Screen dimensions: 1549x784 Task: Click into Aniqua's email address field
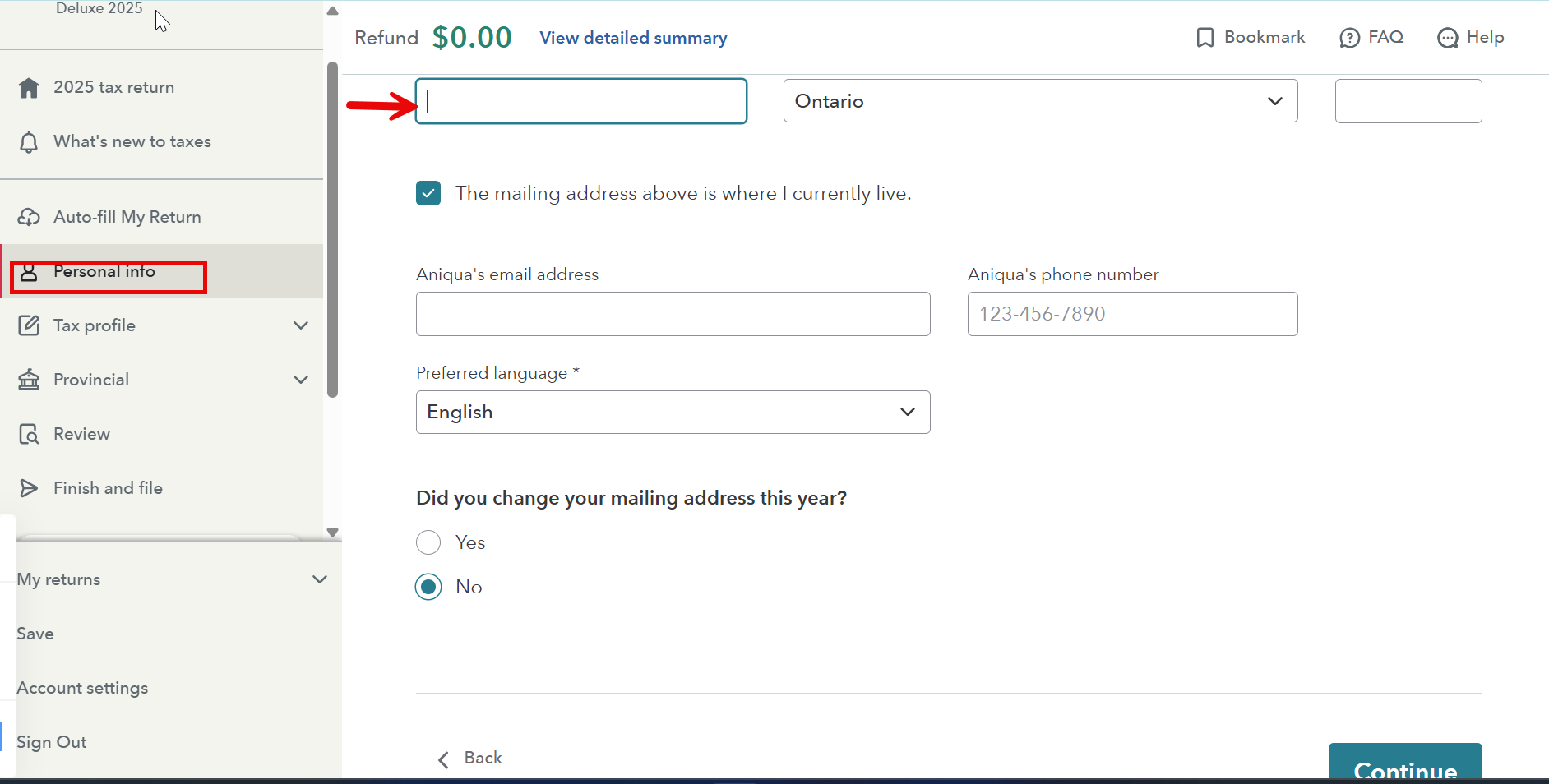coord(673,314)
